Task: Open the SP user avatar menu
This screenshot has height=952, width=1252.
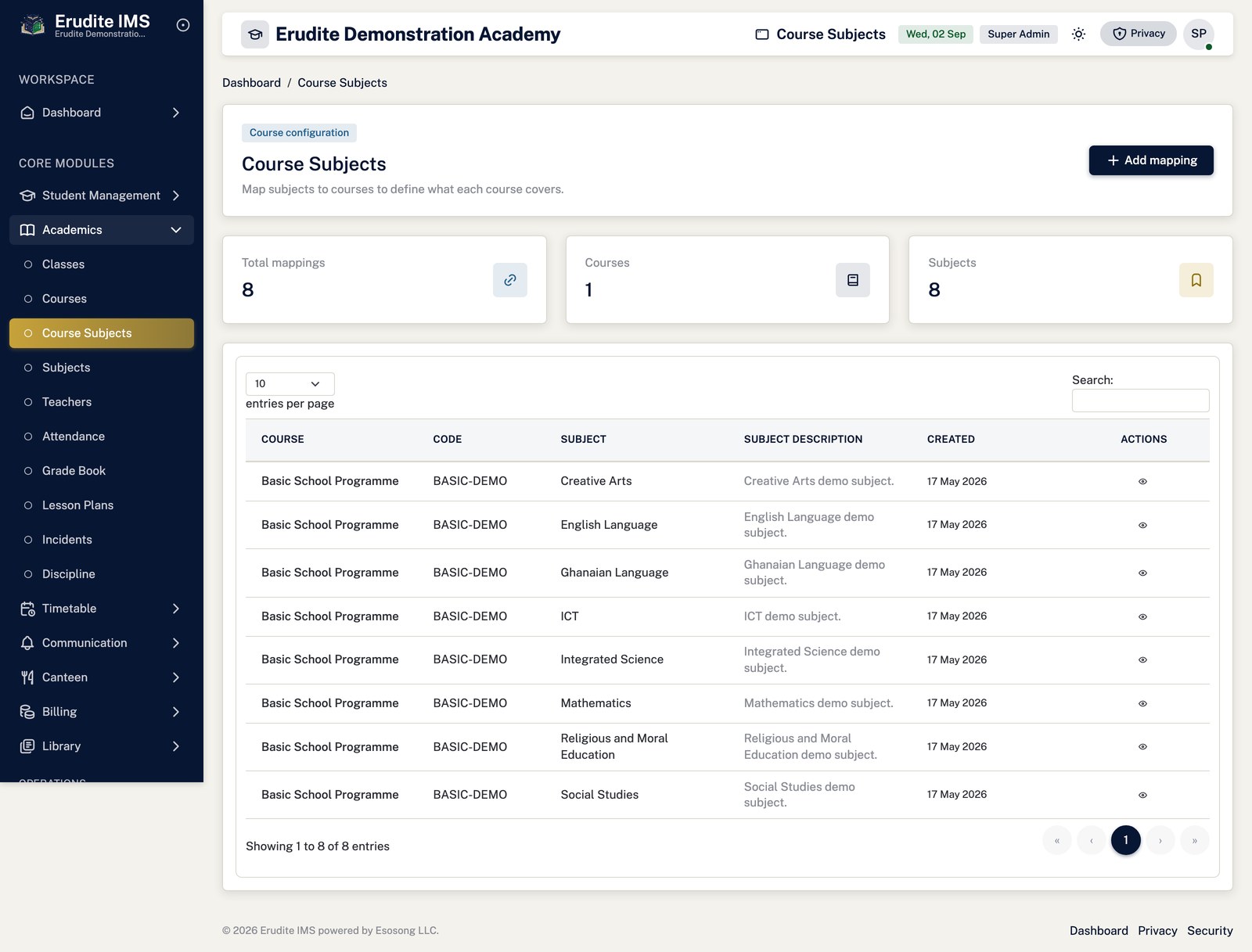Action: click(1199, 34)
